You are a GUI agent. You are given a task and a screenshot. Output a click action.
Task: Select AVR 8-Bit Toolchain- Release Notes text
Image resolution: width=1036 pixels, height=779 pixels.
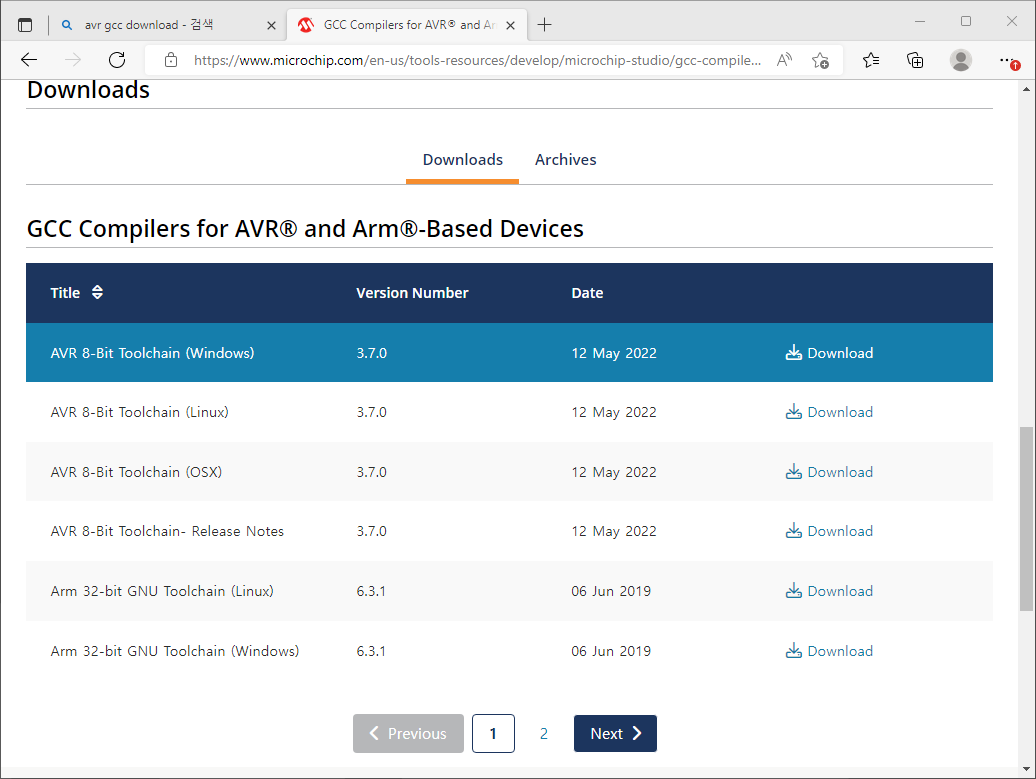[x=167, y=531]
